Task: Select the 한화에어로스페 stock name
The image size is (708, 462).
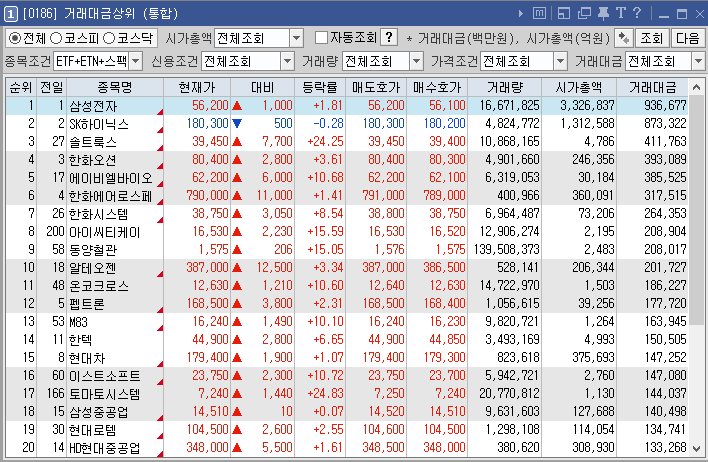Action: (111, 196)
